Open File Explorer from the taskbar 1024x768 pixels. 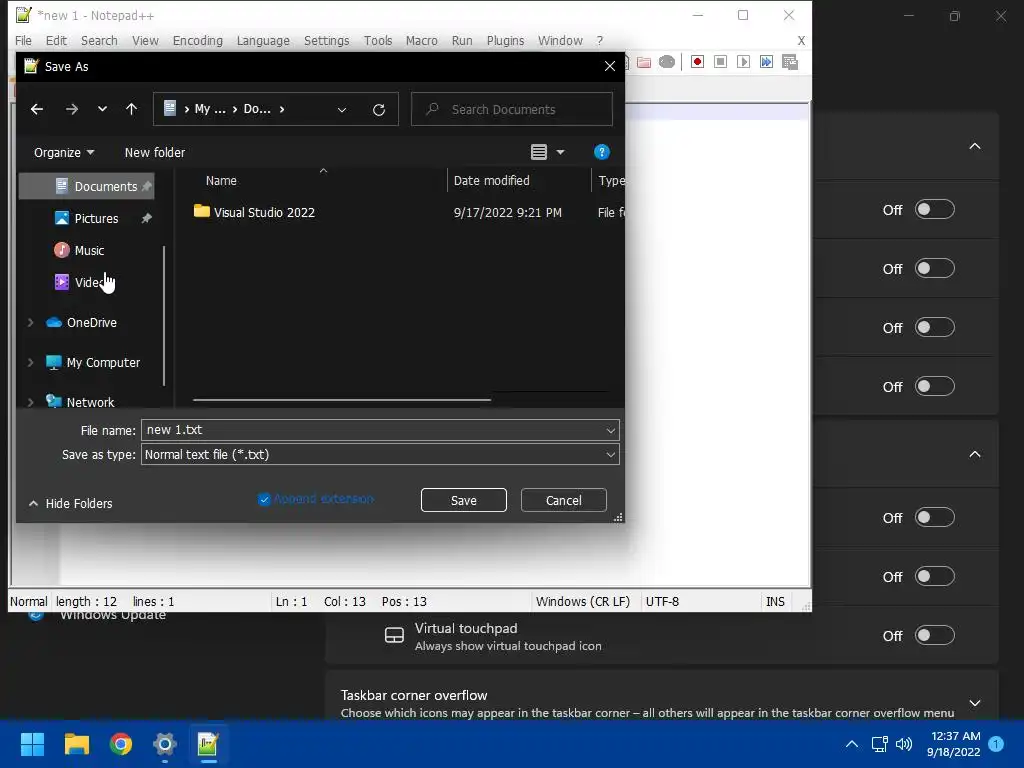(76, 744)
